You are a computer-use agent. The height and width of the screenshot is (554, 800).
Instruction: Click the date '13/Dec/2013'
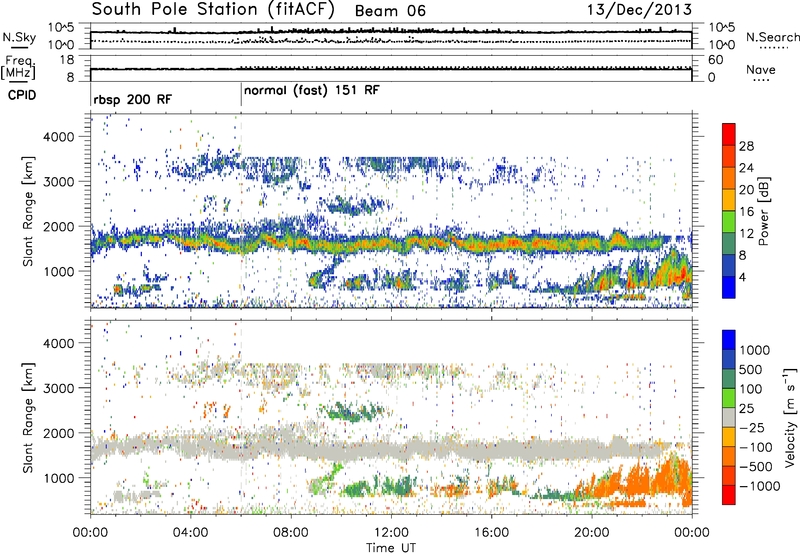(640, 9)
